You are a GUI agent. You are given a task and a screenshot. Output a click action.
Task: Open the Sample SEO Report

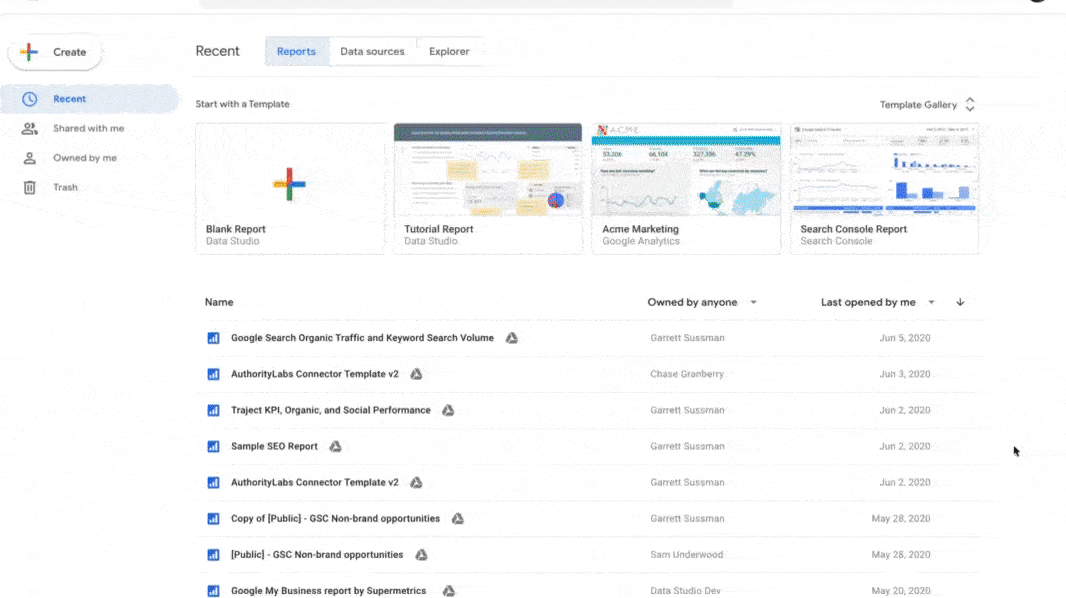[x=274, y=446]
